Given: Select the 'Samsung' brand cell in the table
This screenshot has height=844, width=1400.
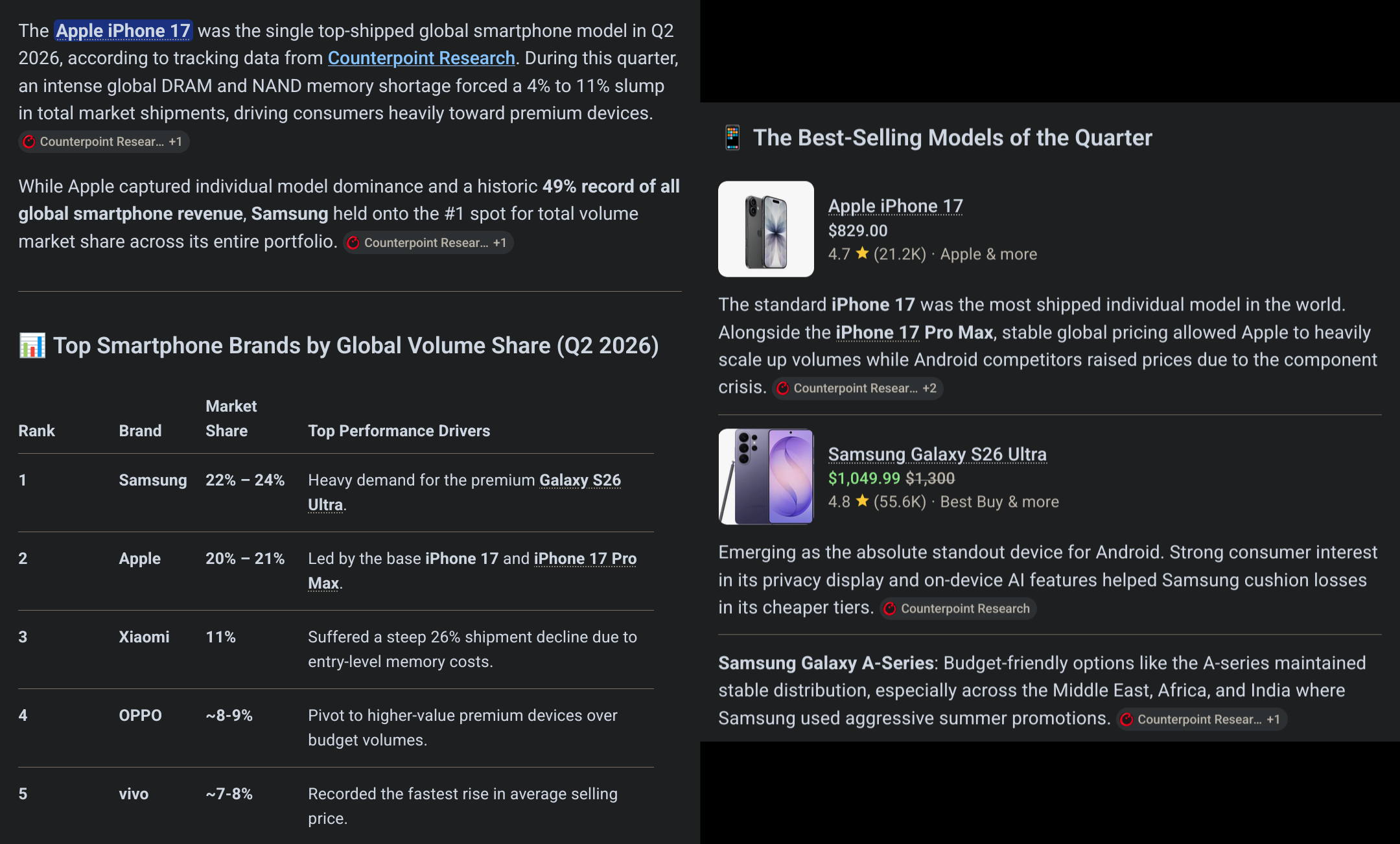Looking at the screenshot, I should [153, 480].
